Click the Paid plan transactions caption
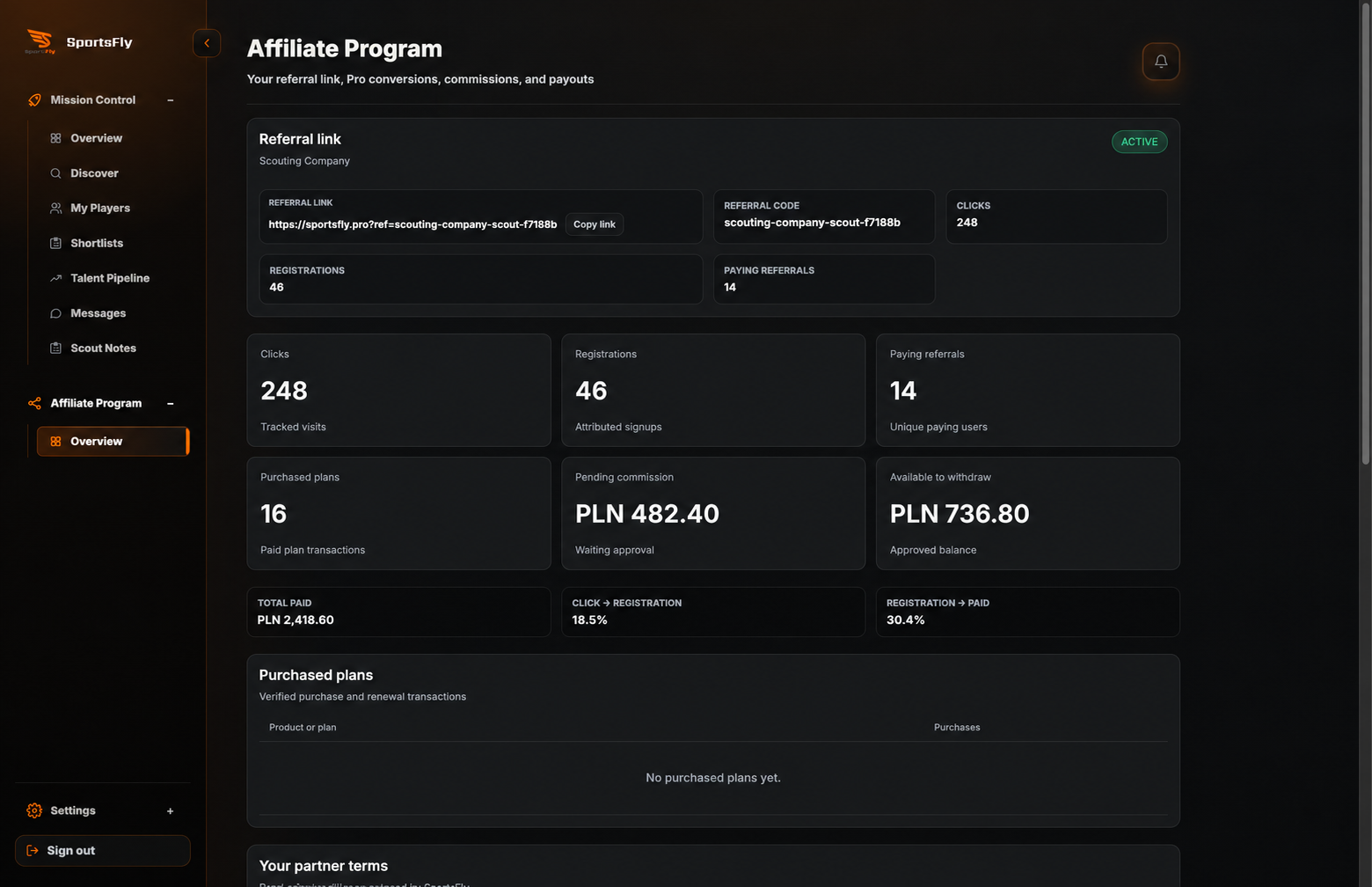Viewport: 1372px width, 887px height. [312, 550]
